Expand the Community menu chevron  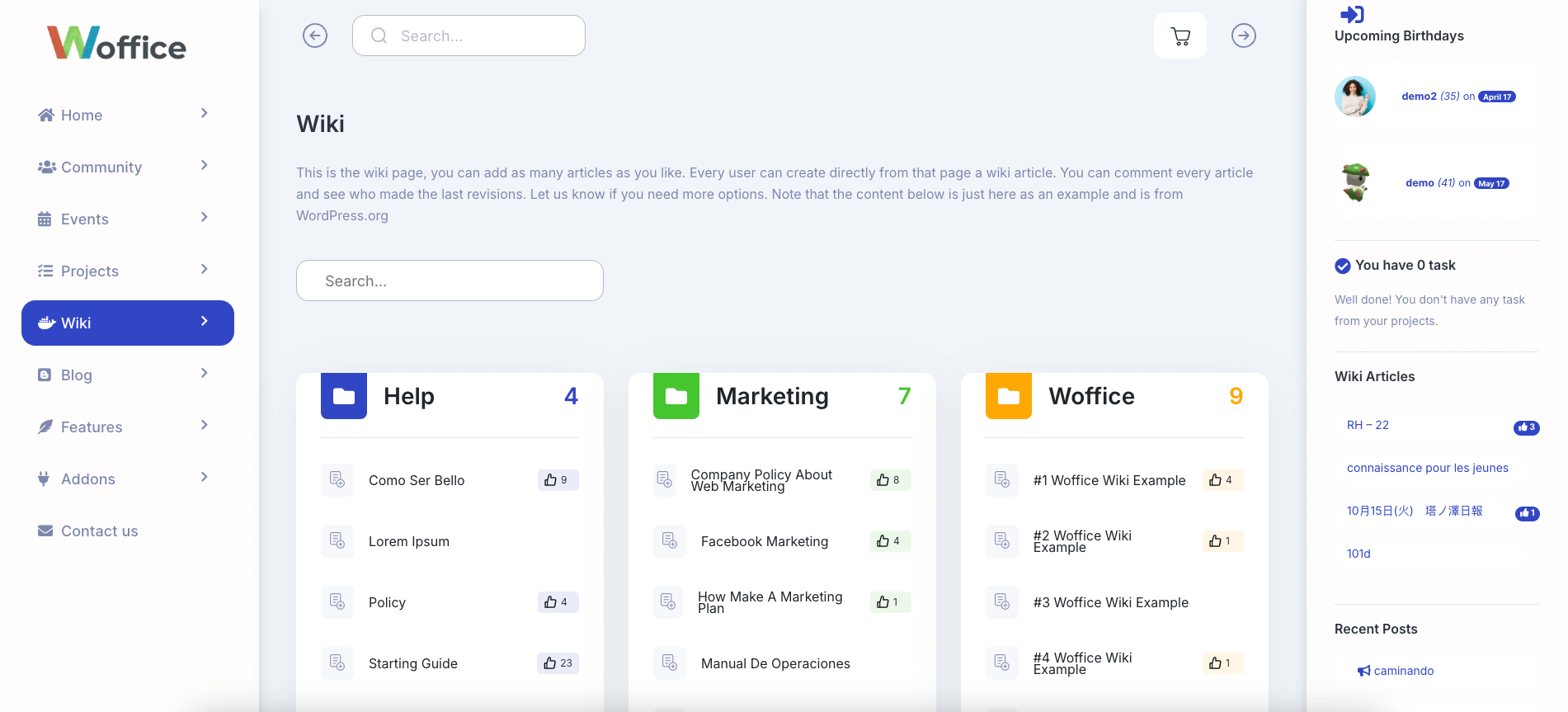coord(205,165)
